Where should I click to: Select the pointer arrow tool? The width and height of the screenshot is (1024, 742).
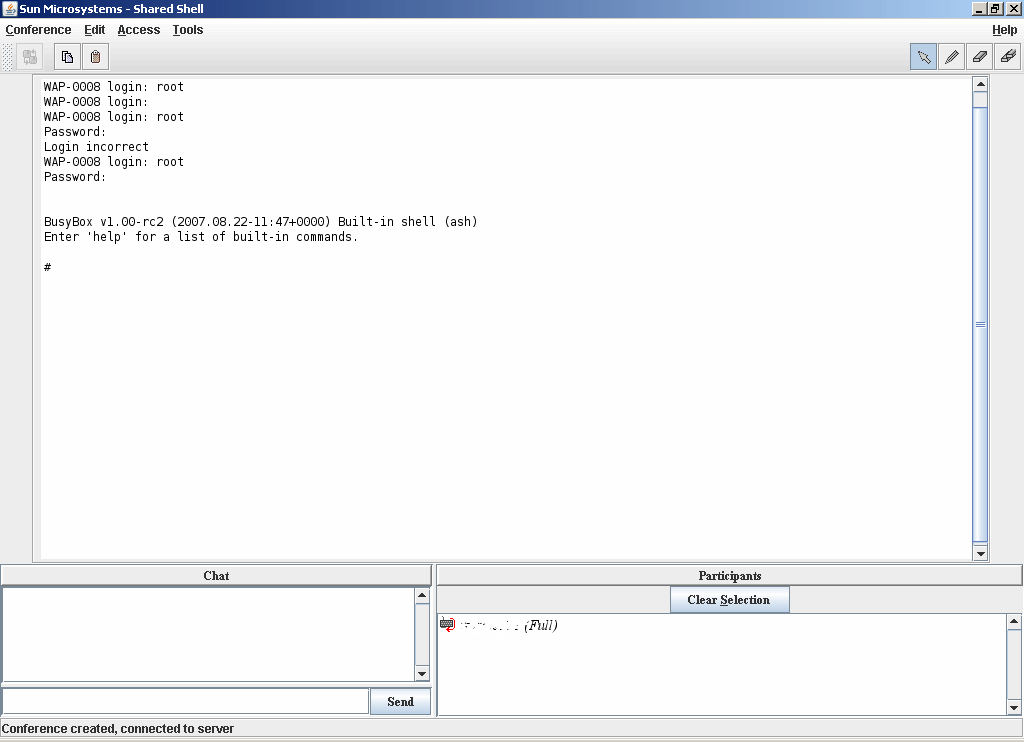(x=923, y=57)
